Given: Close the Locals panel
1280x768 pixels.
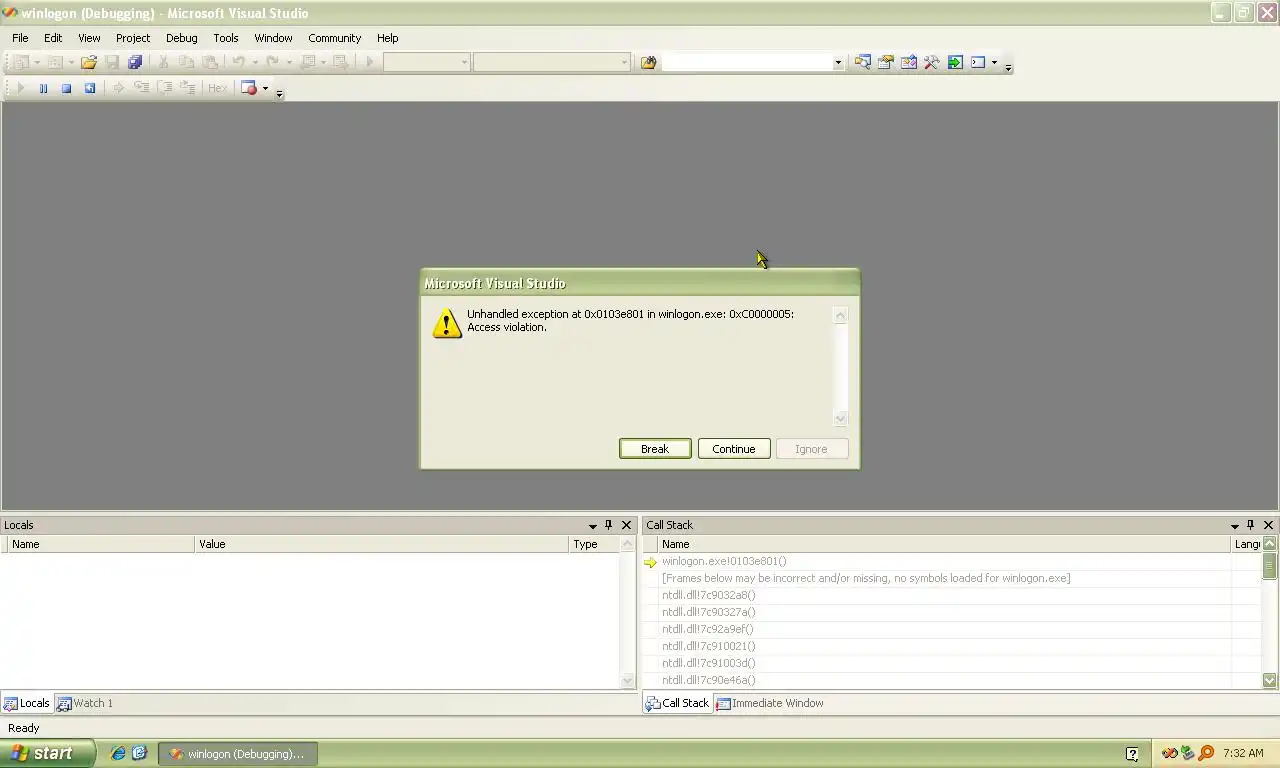Looking at the screenshot, I should pyautogui.click(x=627, y=525).
